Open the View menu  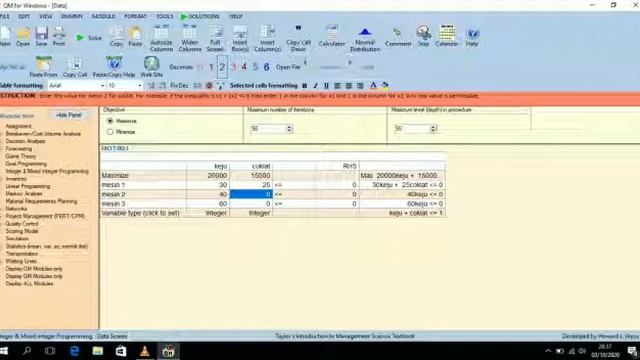[45, 16]
